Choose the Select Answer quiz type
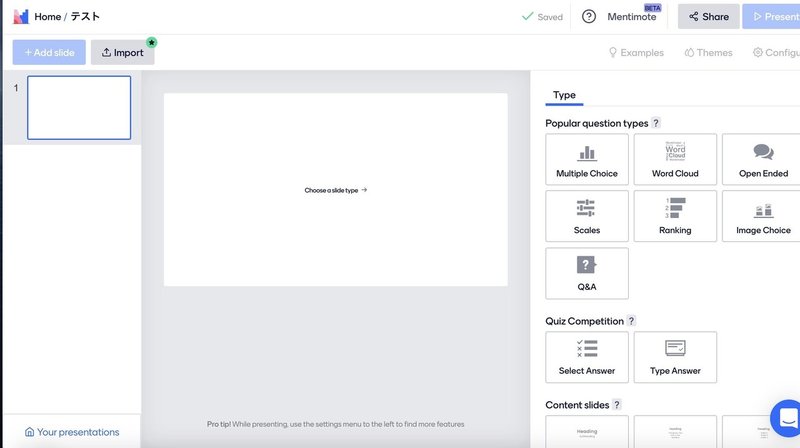800x448 pixels. click(x=587, y=357)
